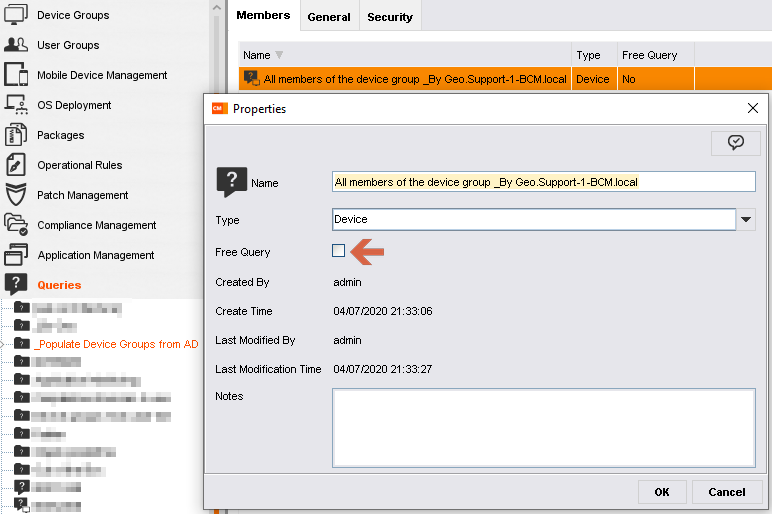Viewport: 772px width, 514px height.
Task: Click the User Groups people icon
Action: click(16, 45)
